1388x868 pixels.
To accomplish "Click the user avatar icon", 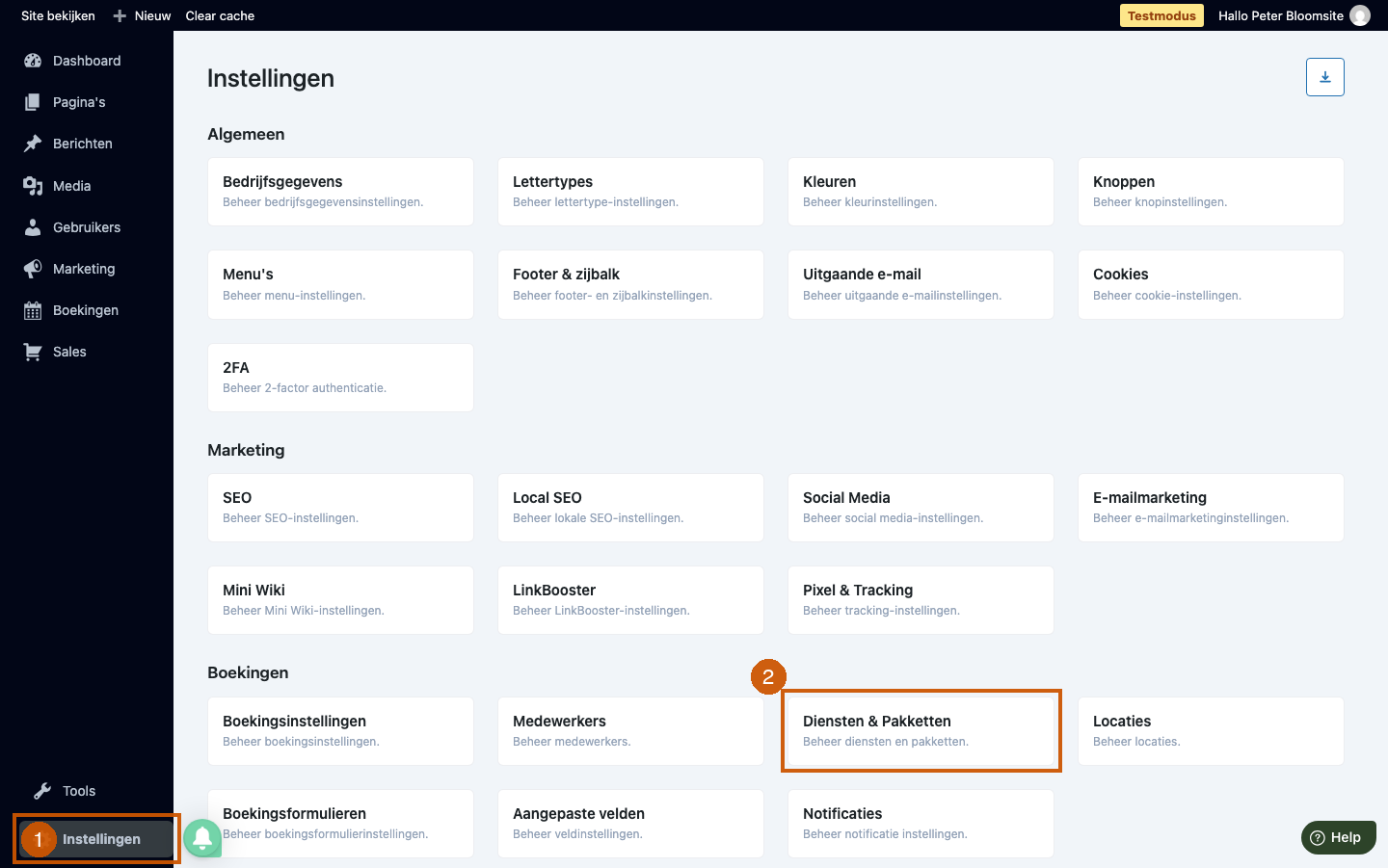I will click(x=1360, y=15).
